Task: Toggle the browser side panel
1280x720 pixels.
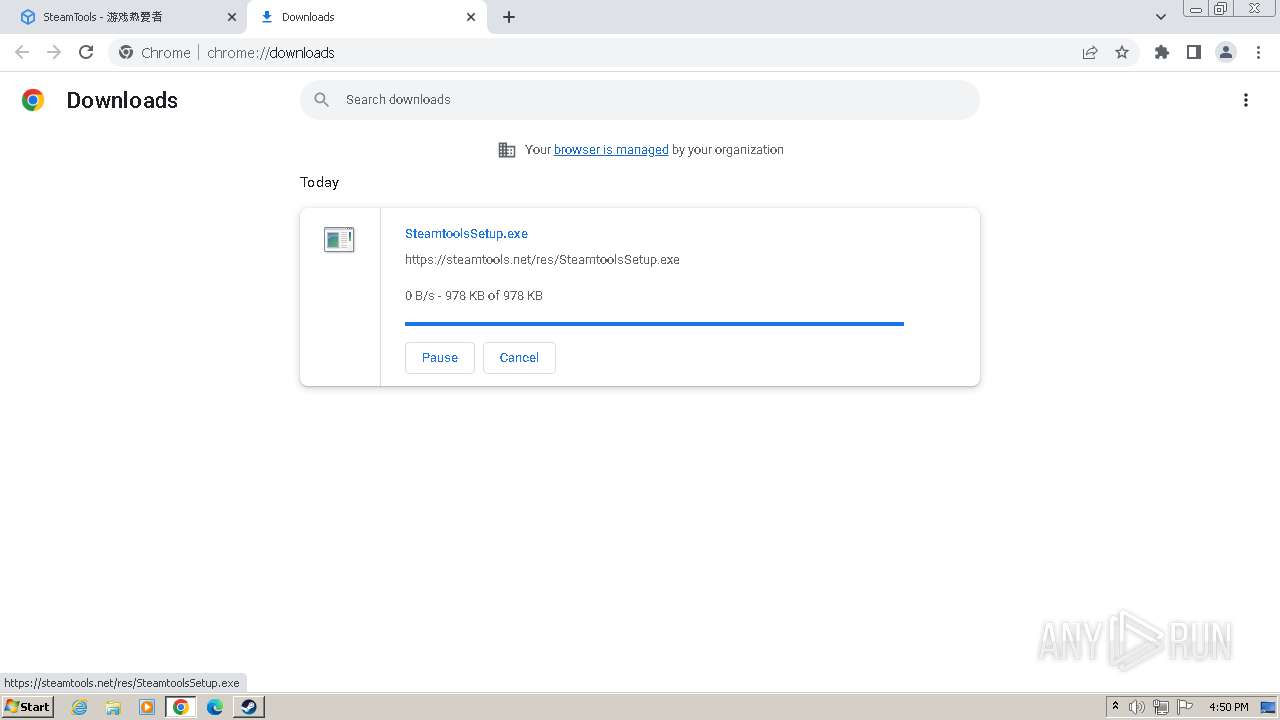Action: pyautogui.click(x=1194, y=53)
